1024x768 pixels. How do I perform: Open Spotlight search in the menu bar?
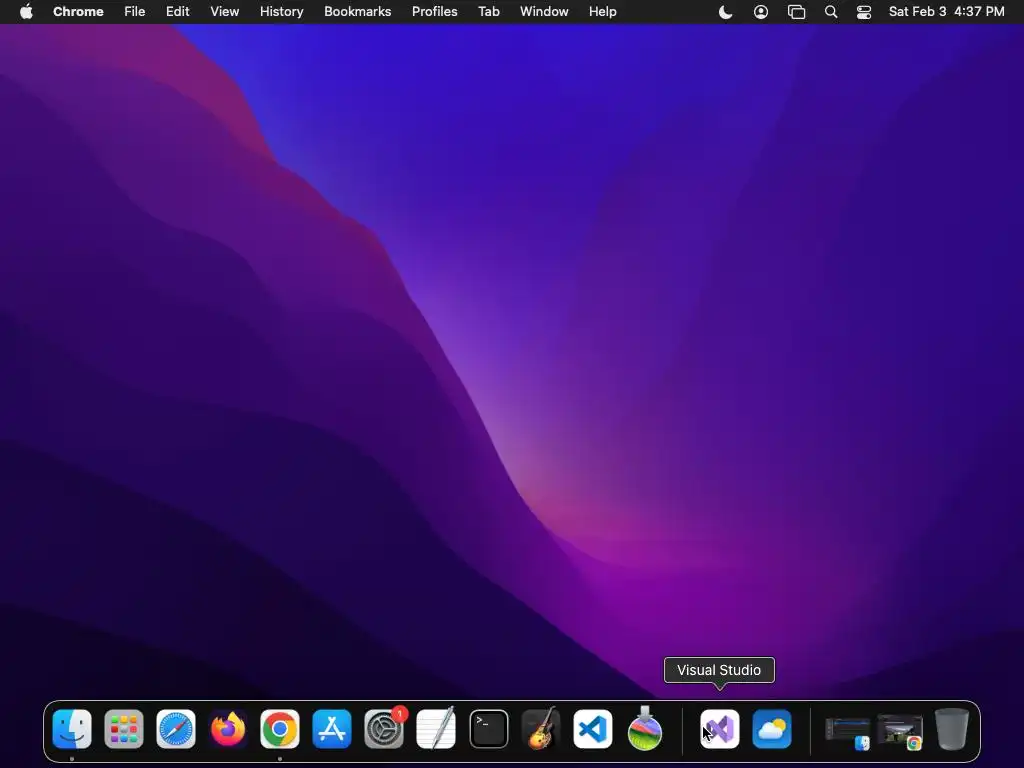[831, 12]
